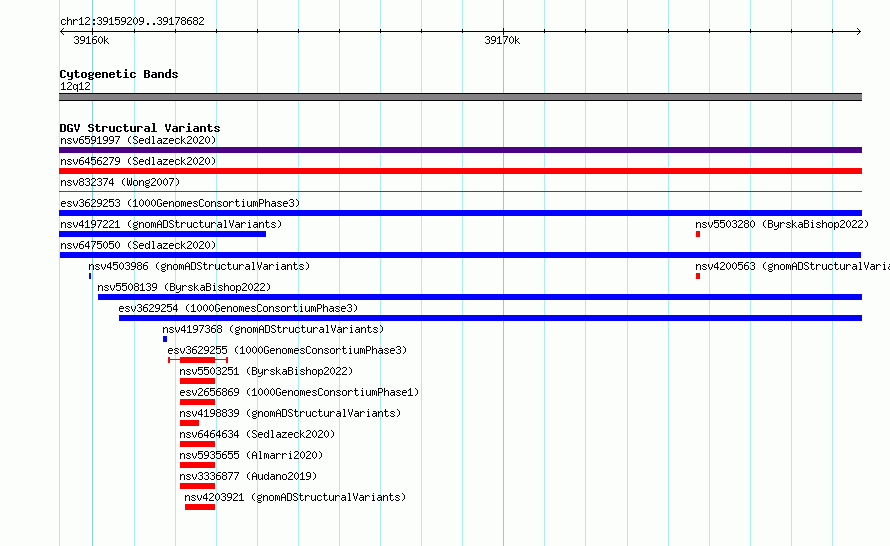Open esv3629253 1000GenomesConsortiumPhase3 label
Image resolution: width=890 pixels, height=546 pixels.
pos(180,203)
